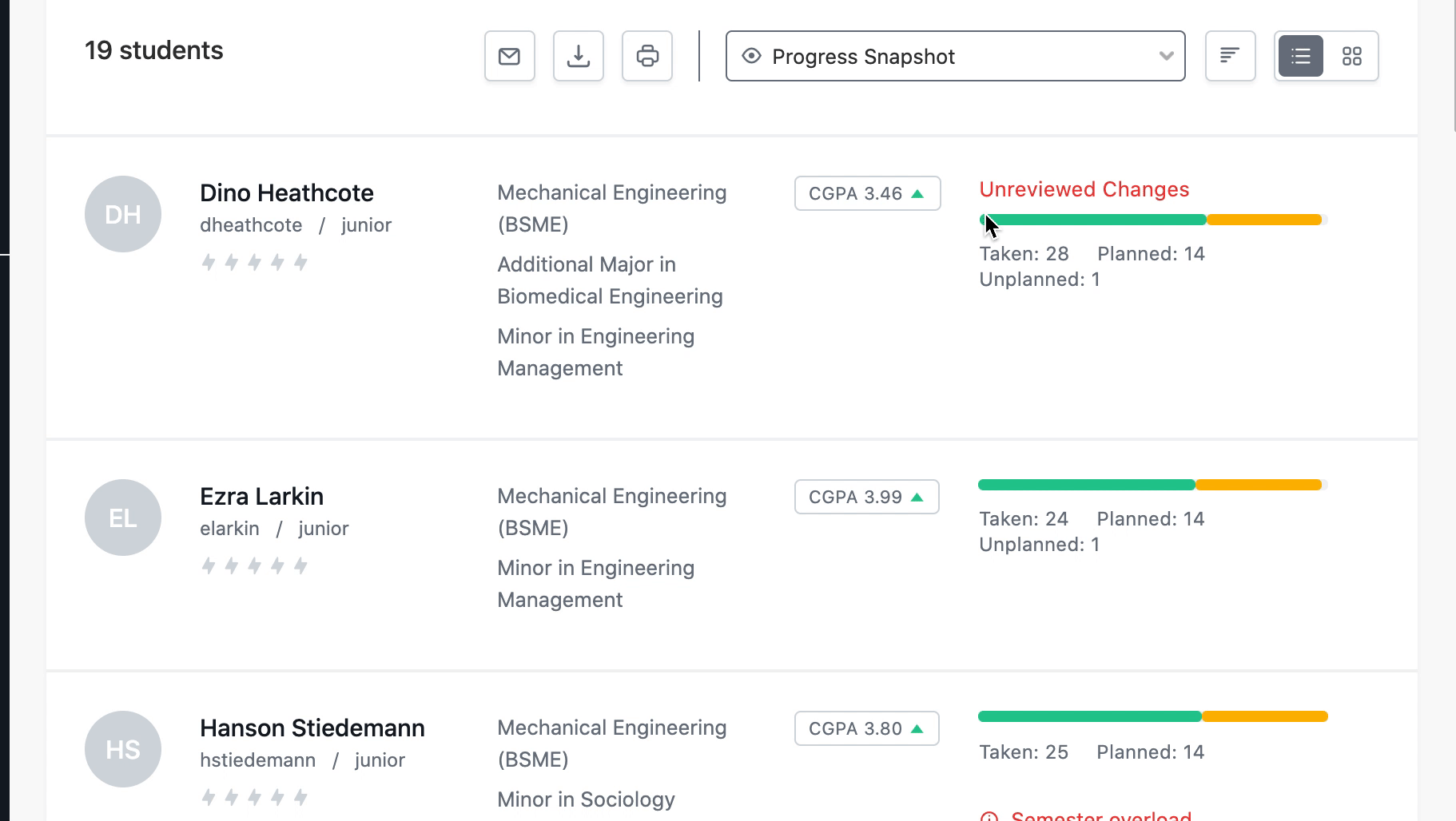The height and width of the screenshot is (821, 1456).
Task: Click the CGPA 3.99 badge for Ezra
Action: point(866,497)
